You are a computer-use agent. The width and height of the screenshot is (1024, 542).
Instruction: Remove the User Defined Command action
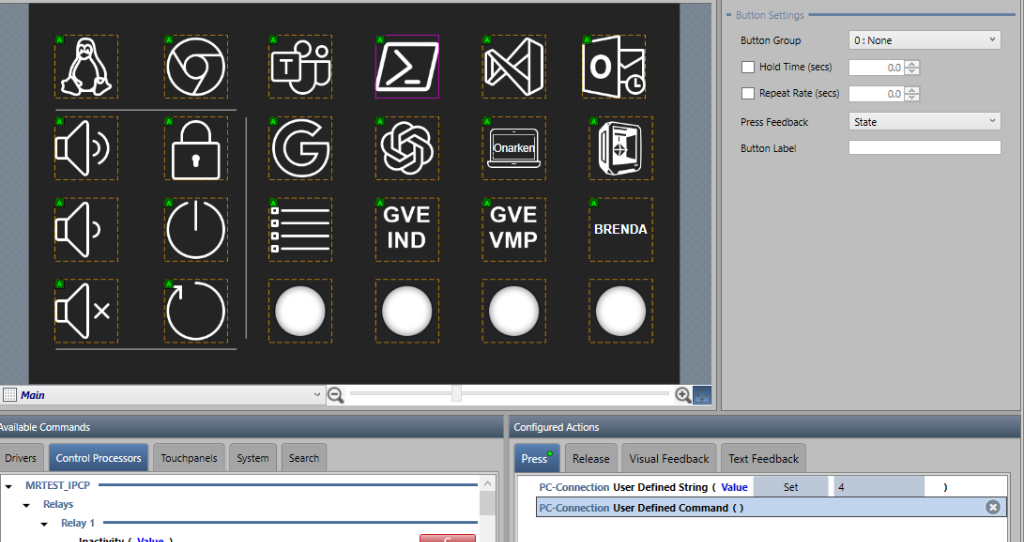point(993,507)
